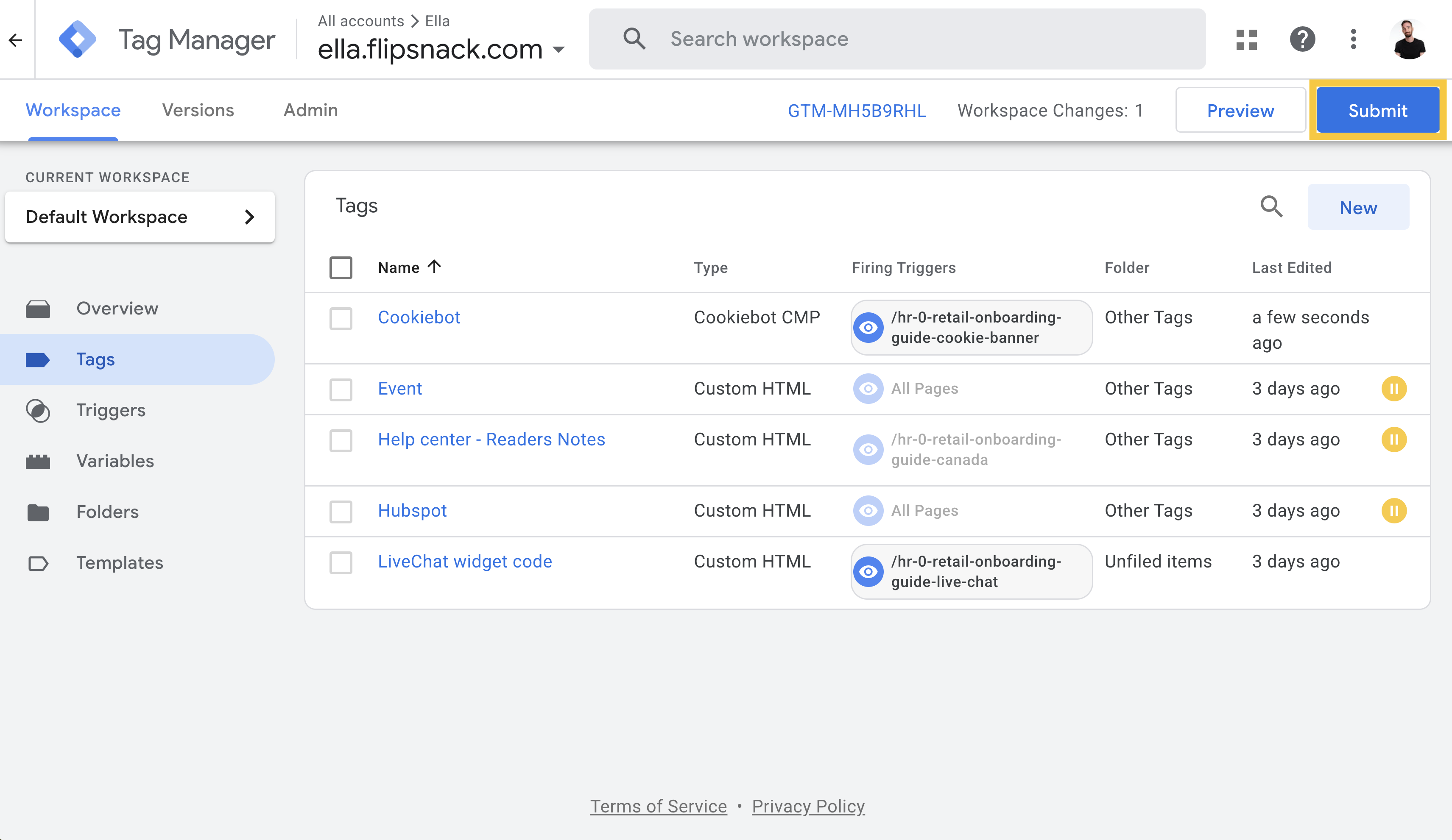Click the Variables sidebar icon
Viewport: 1452px width, 840px height.
[x=38, y=461]
